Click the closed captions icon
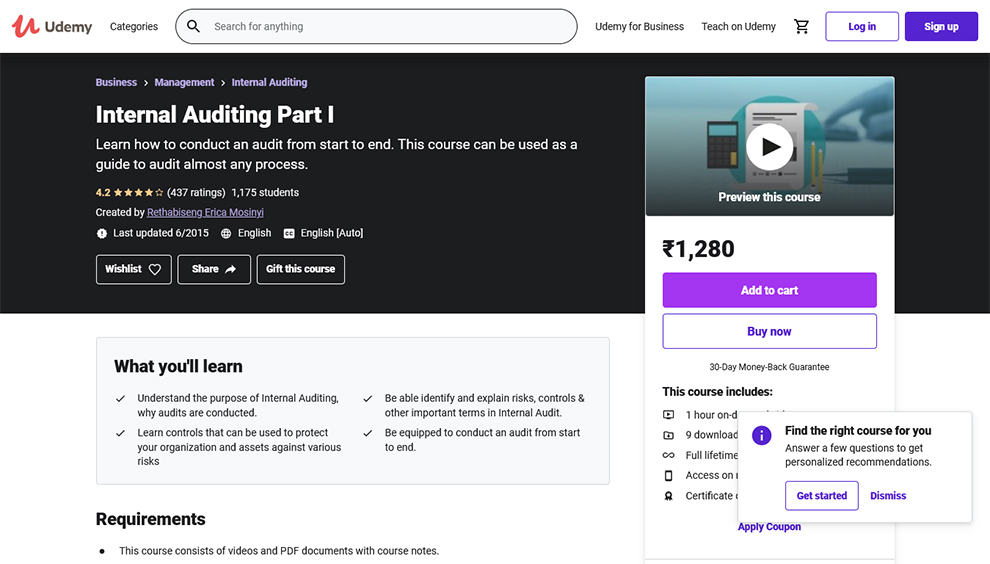Viewport: 990px width, 564px height. point(289,233)
